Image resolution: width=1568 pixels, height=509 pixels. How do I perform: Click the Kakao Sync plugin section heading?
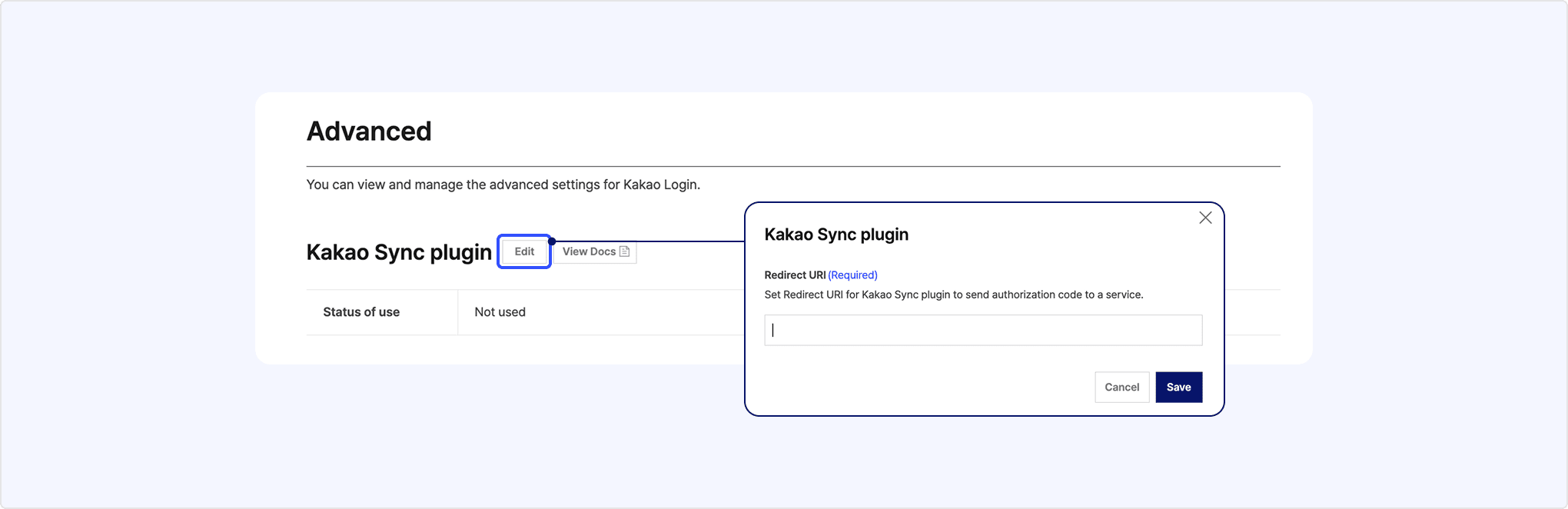click(x=399, y=252)
